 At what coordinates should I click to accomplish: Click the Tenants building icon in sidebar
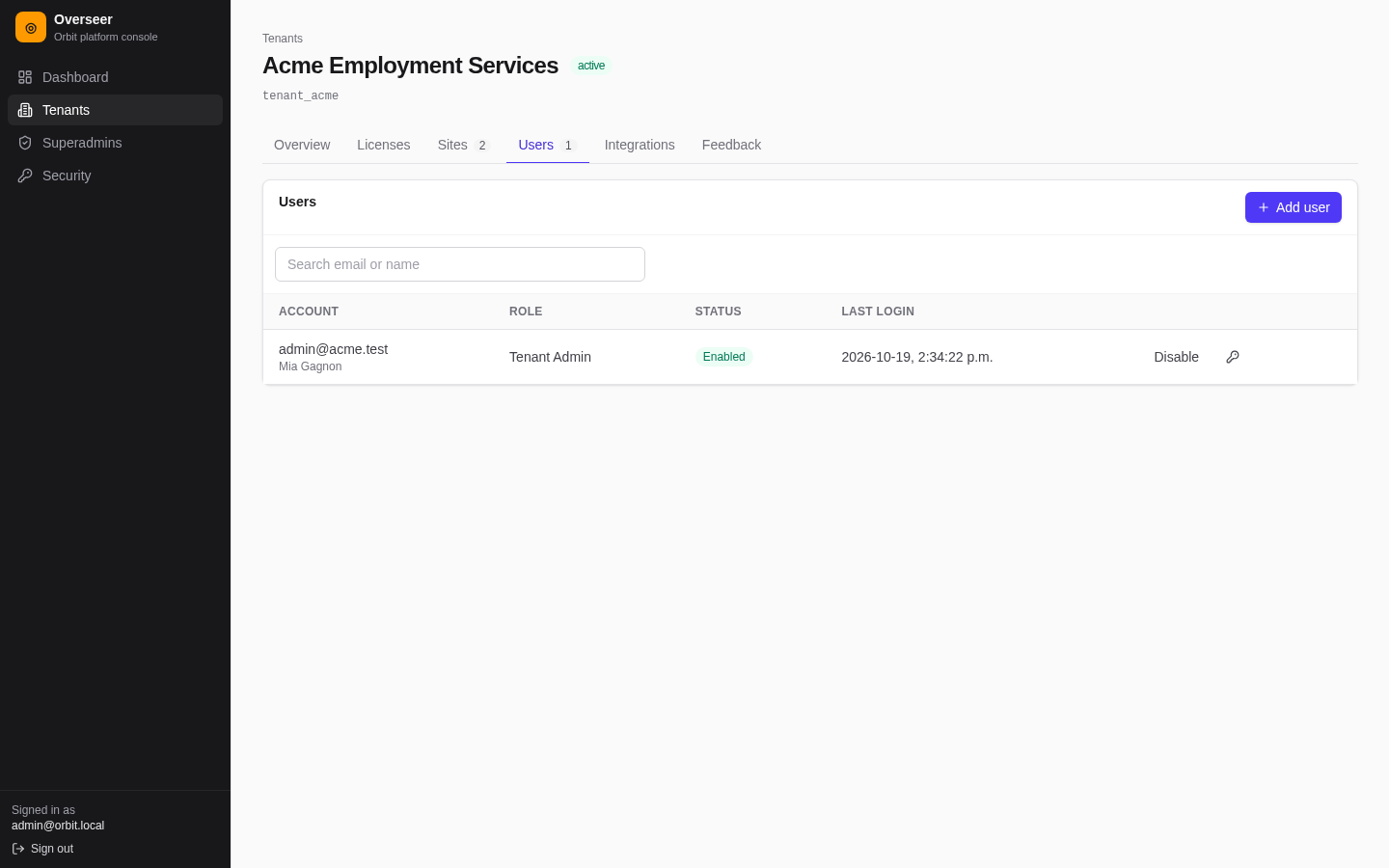(25, 110)
